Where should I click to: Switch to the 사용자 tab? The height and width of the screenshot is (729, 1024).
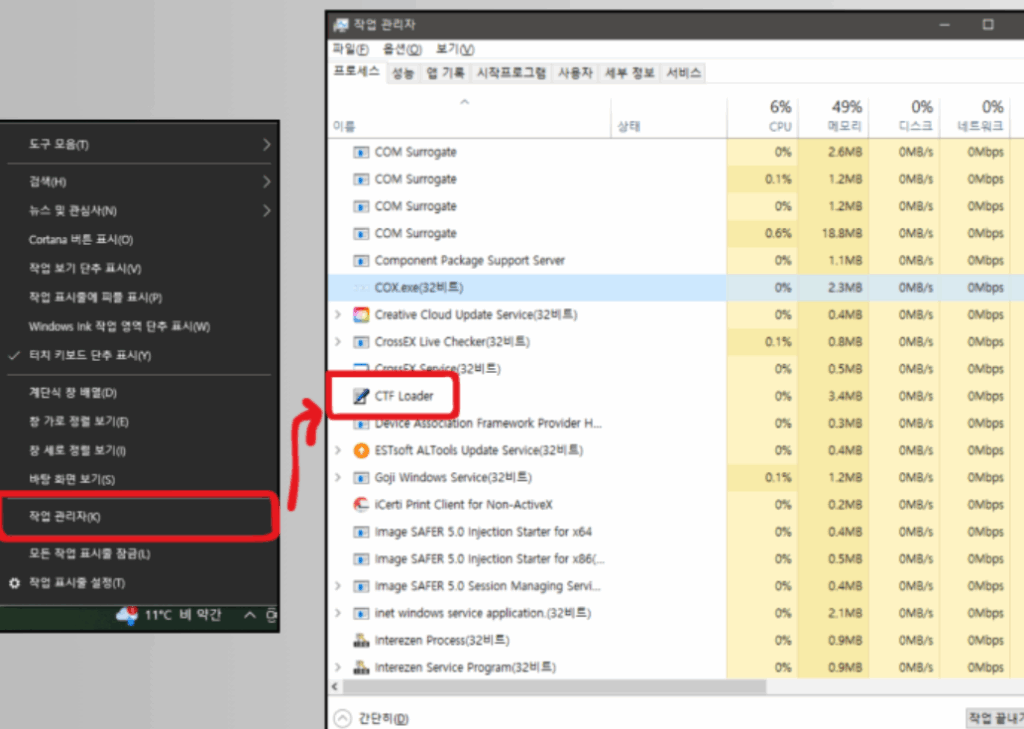575,73
